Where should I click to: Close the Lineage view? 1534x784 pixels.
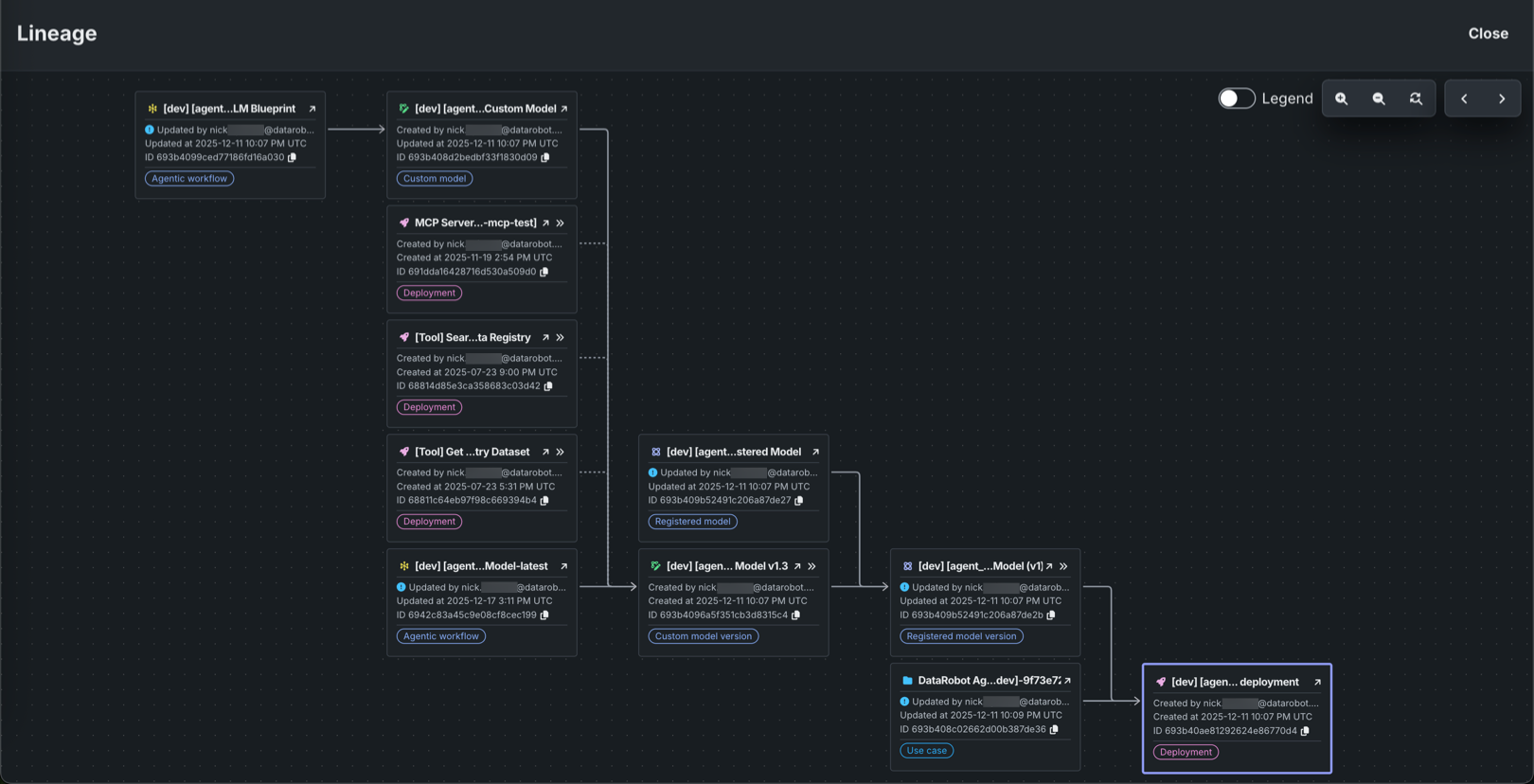pos(1488,33)
